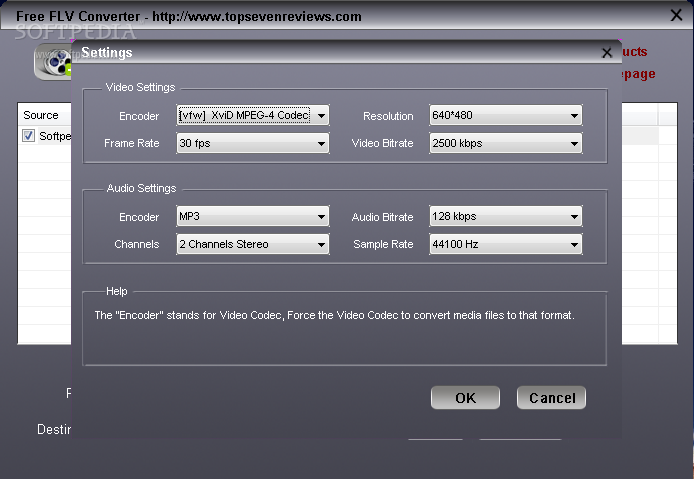694x479 pixels.
Task: Click the OK button
Action: pyautogui.click(x=465, y=398)
